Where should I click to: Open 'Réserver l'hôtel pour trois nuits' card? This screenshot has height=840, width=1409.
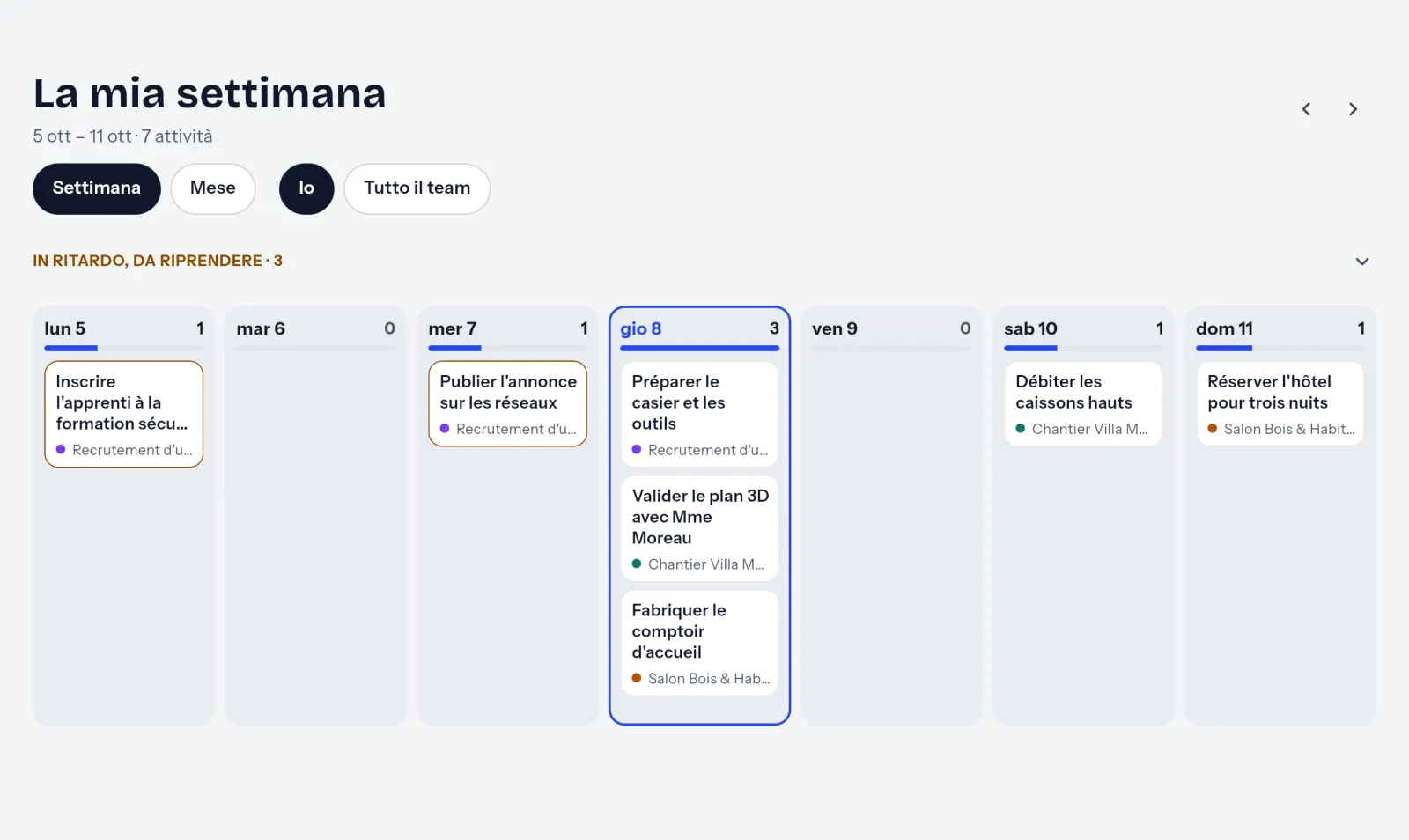click(1280, 403)
